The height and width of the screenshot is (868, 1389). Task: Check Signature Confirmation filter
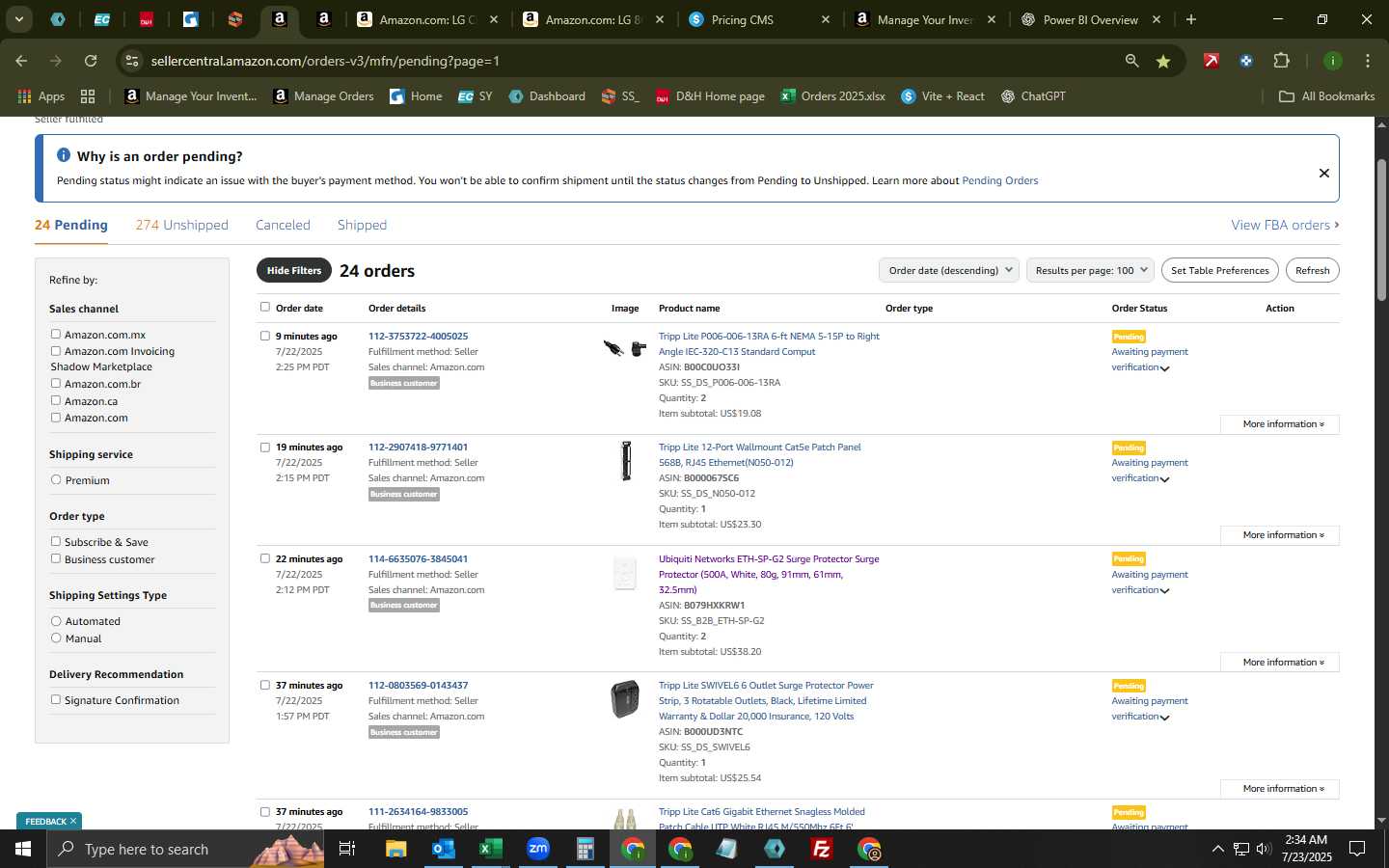pyautogui.click(x=56, y=699)
